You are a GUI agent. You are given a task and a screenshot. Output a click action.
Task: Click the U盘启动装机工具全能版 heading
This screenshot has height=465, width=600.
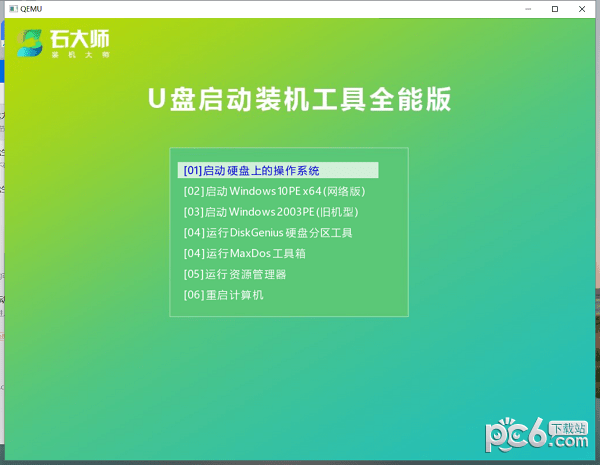299,99
